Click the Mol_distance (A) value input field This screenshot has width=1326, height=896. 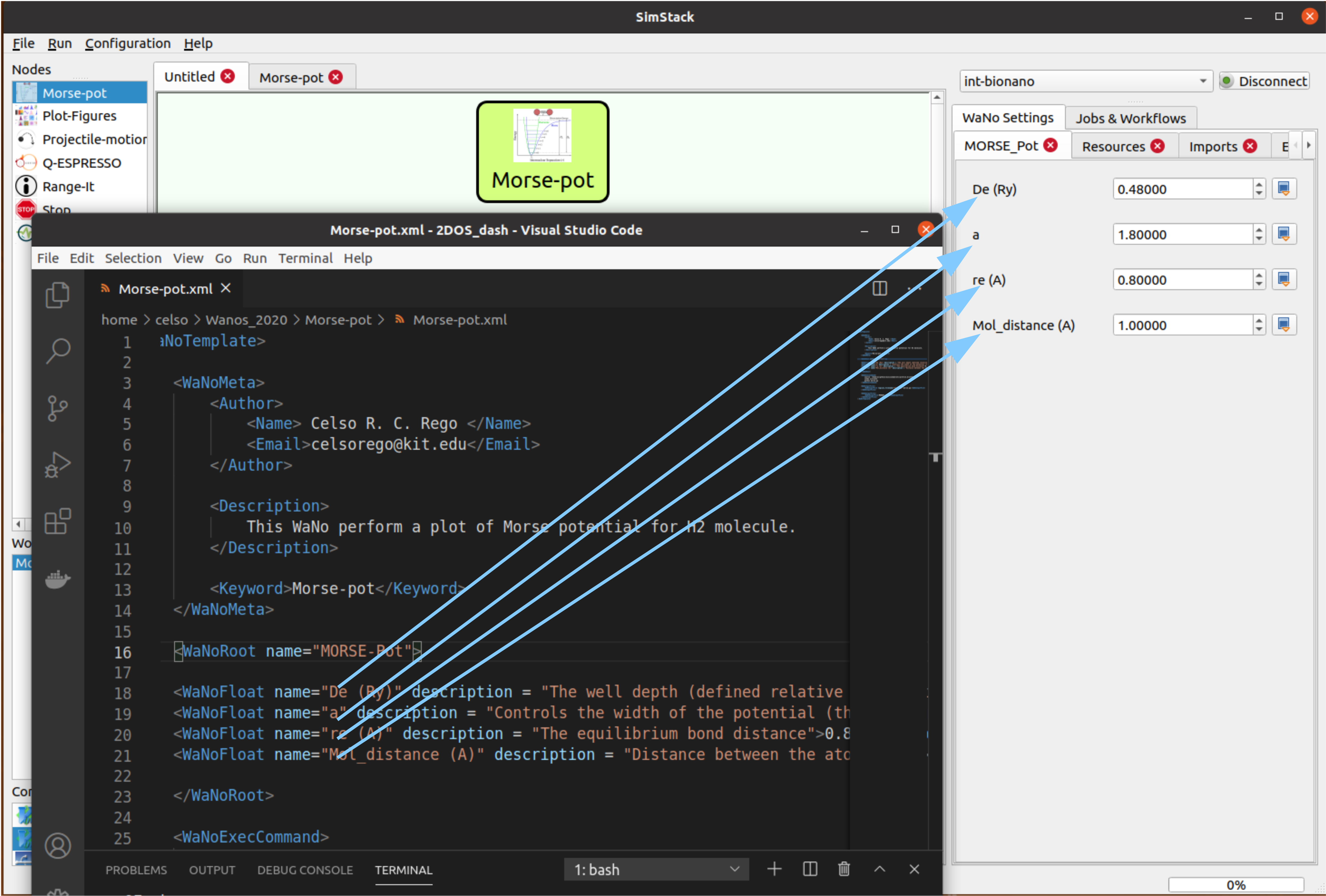coord(1182,325)
